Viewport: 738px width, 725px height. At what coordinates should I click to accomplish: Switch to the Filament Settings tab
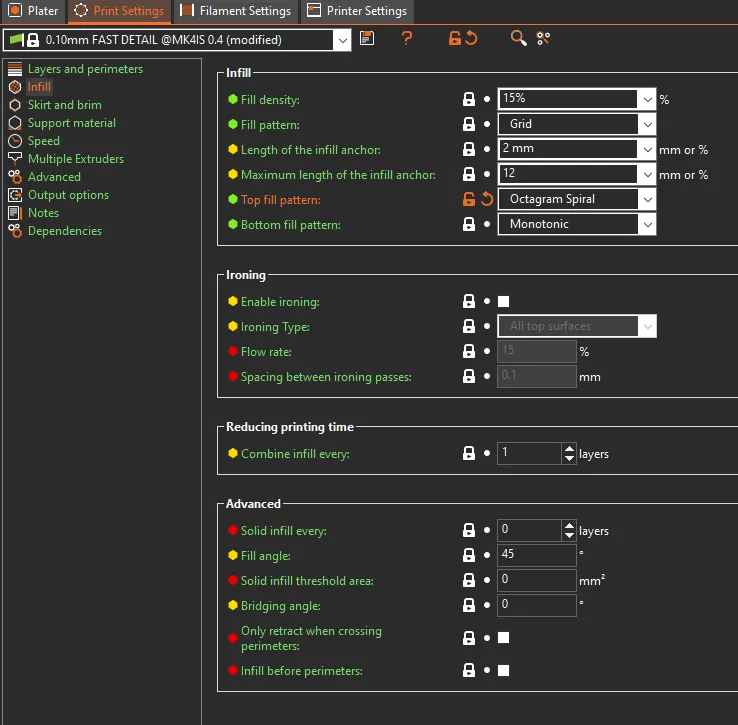(236, 11)
